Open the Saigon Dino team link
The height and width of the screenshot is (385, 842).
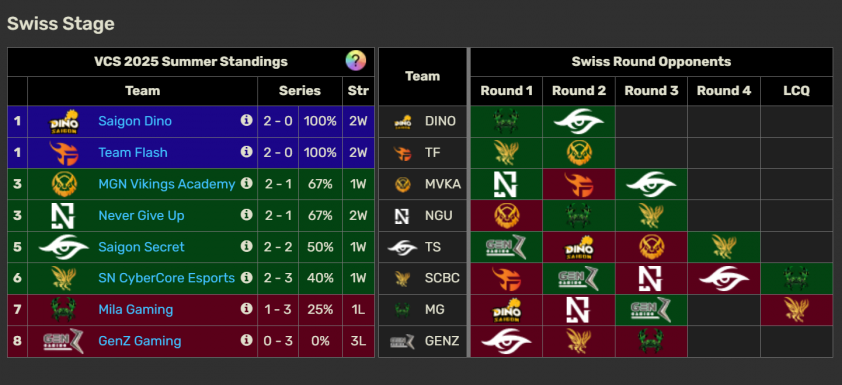135,121
